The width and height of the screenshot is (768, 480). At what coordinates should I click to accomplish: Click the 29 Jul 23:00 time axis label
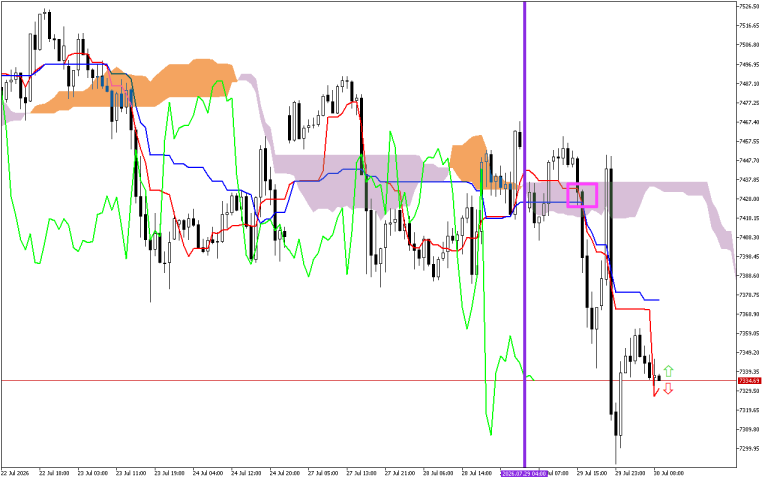pyautogui.click(x=630, y=474)
